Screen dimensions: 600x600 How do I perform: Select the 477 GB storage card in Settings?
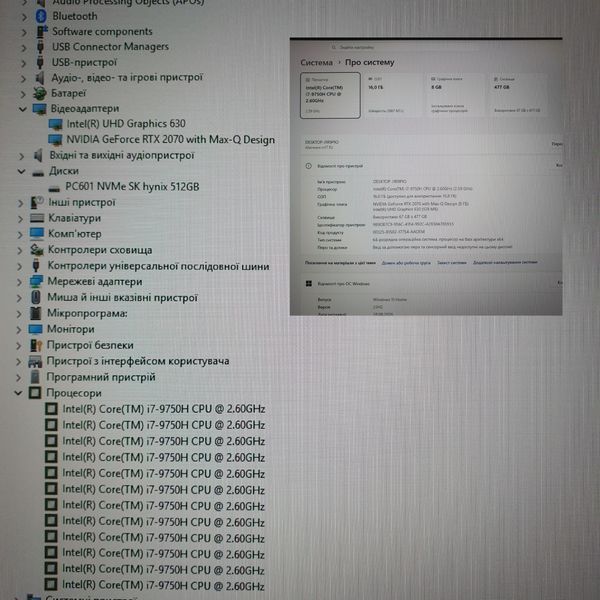(517, 95)
